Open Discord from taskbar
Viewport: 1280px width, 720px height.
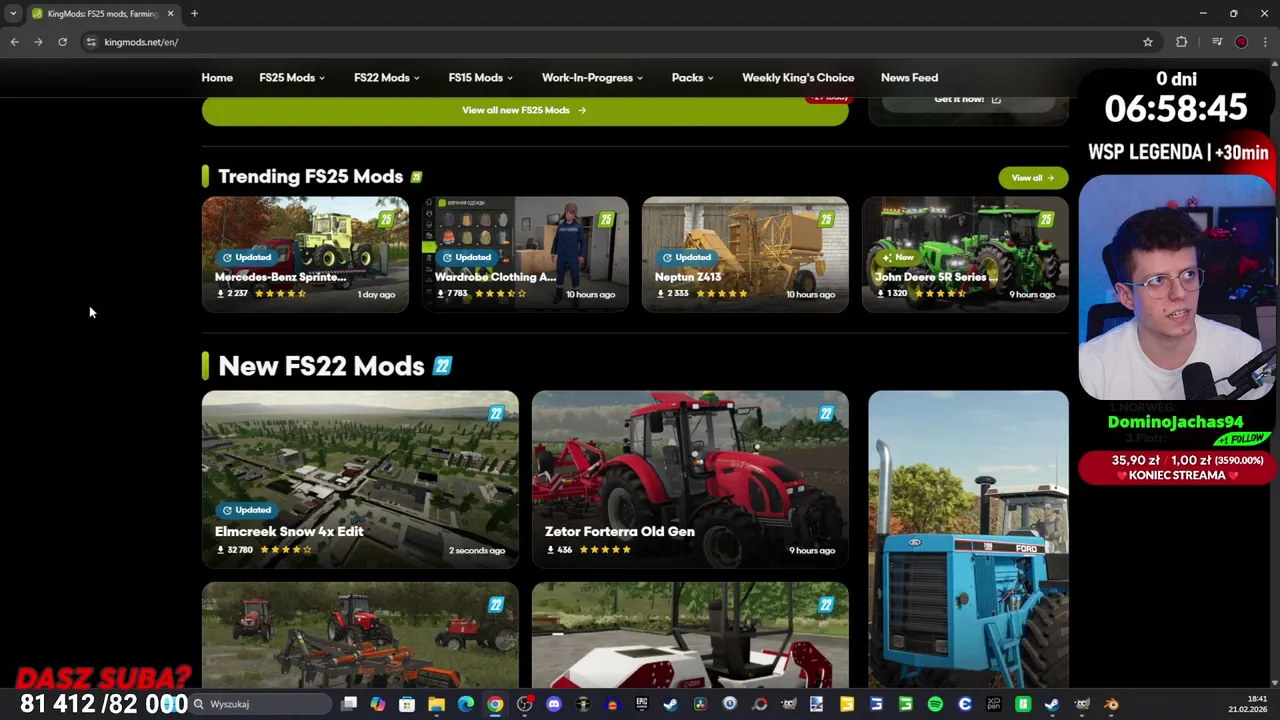pyautogui.click(x=554, y=704)
